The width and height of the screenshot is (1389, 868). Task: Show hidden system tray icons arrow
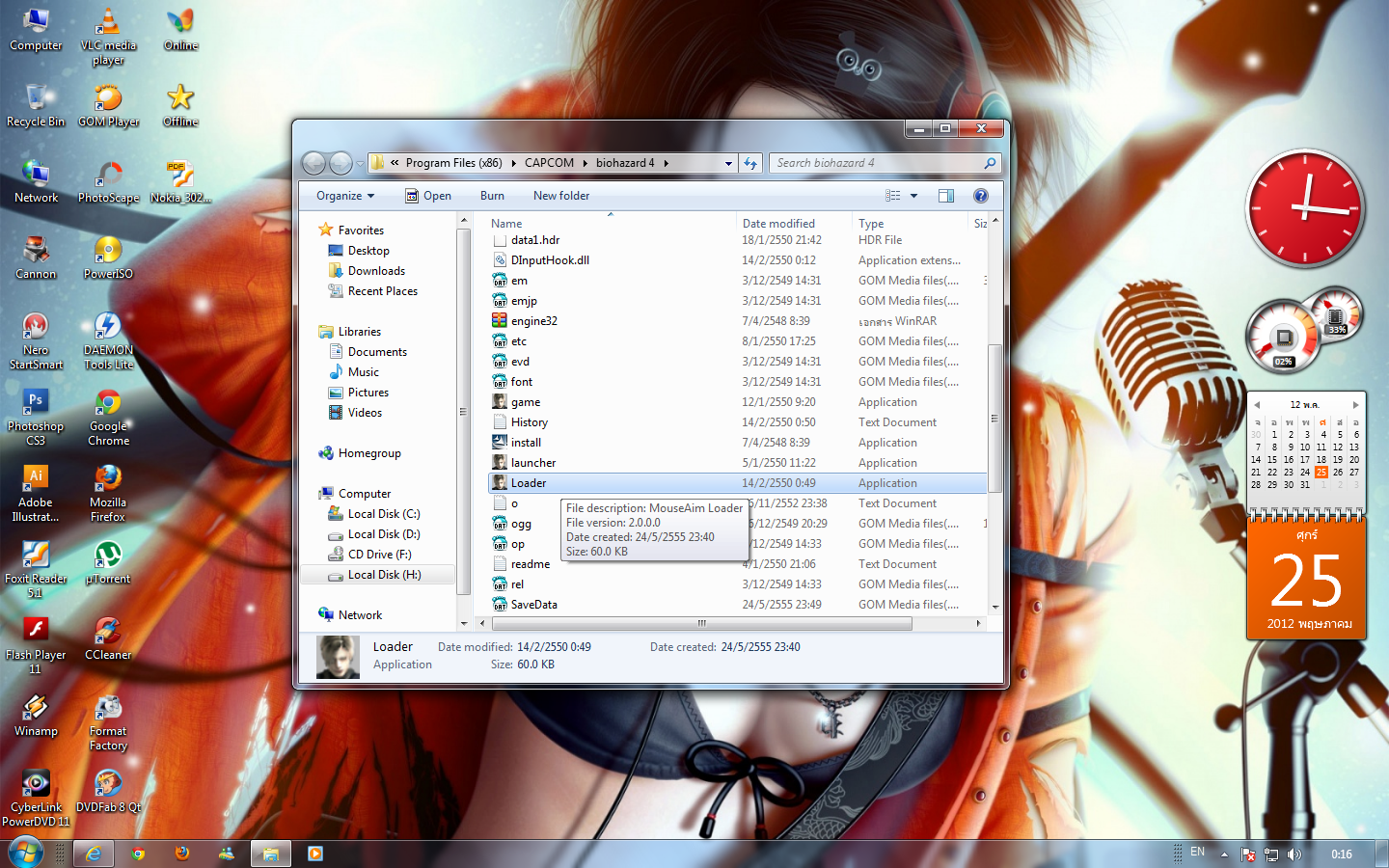click(x=1225, y=854)
